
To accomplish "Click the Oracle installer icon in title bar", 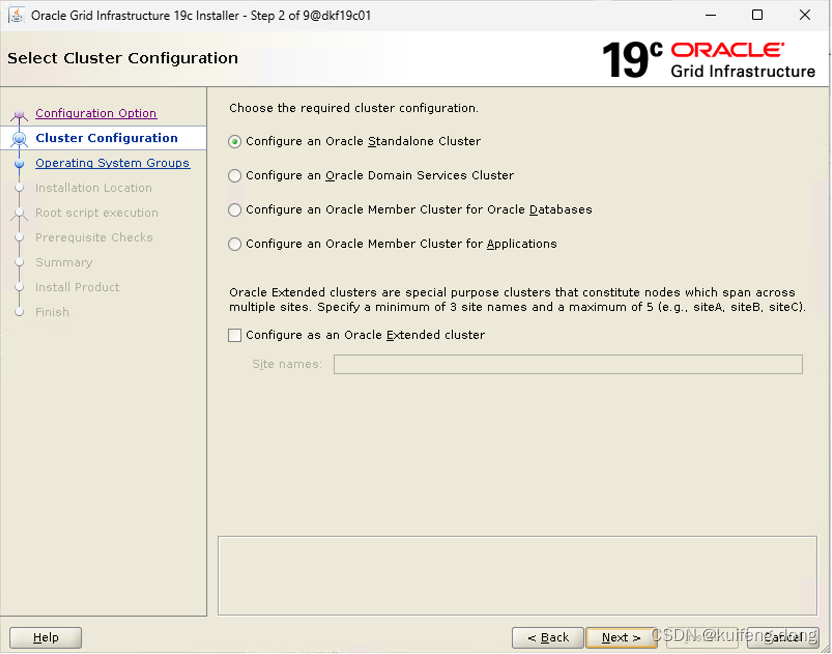I will tap(14, 15).
